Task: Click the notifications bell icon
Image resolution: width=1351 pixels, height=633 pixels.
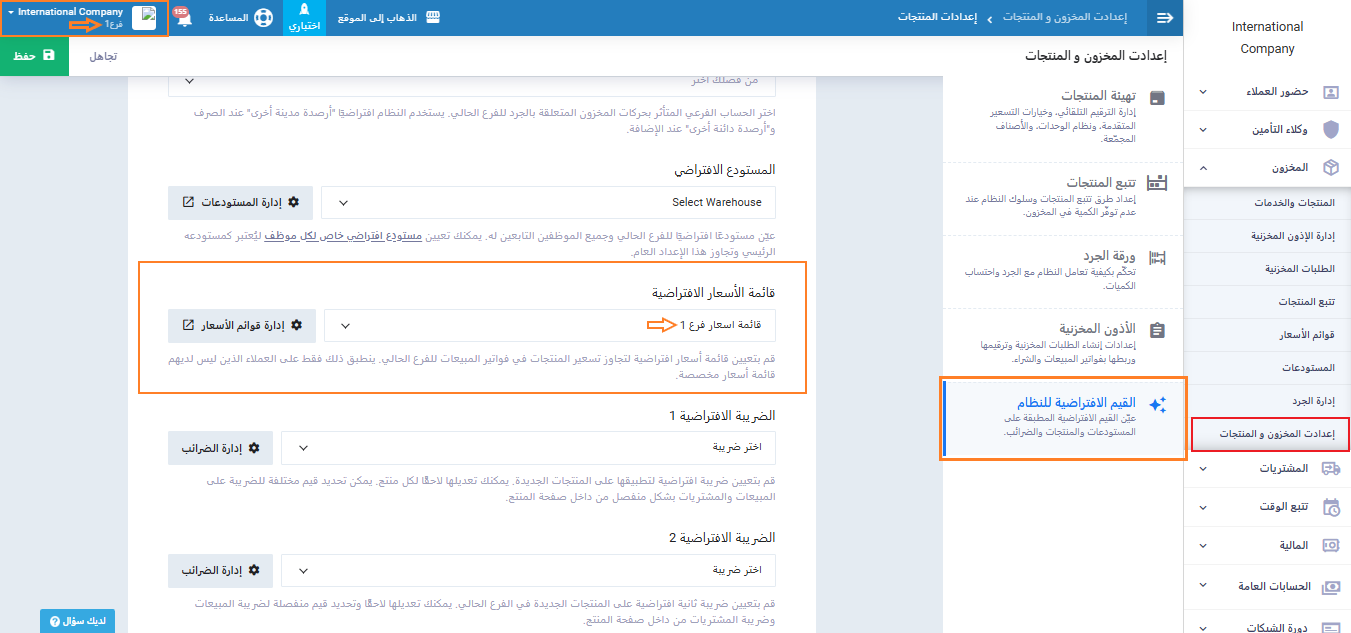Action: click(x=183, y=19)
